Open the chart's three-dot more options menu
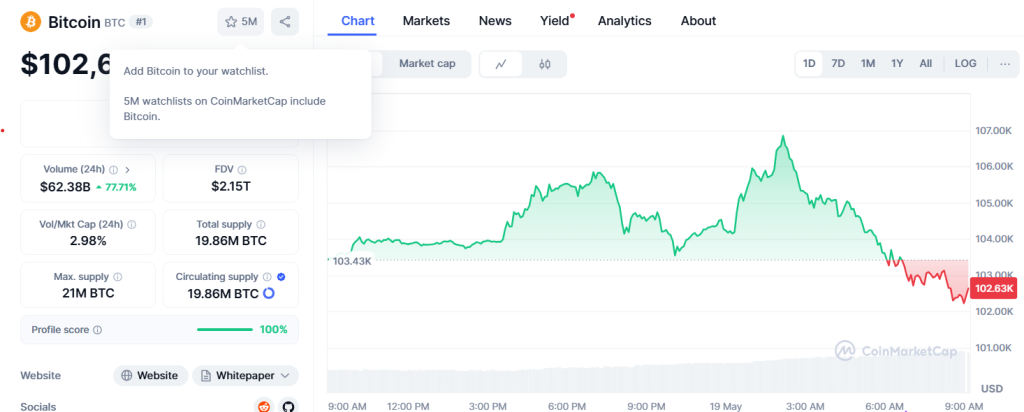Image resolution: width=1024 pixels, height=412 pixels. (1004, 64)
